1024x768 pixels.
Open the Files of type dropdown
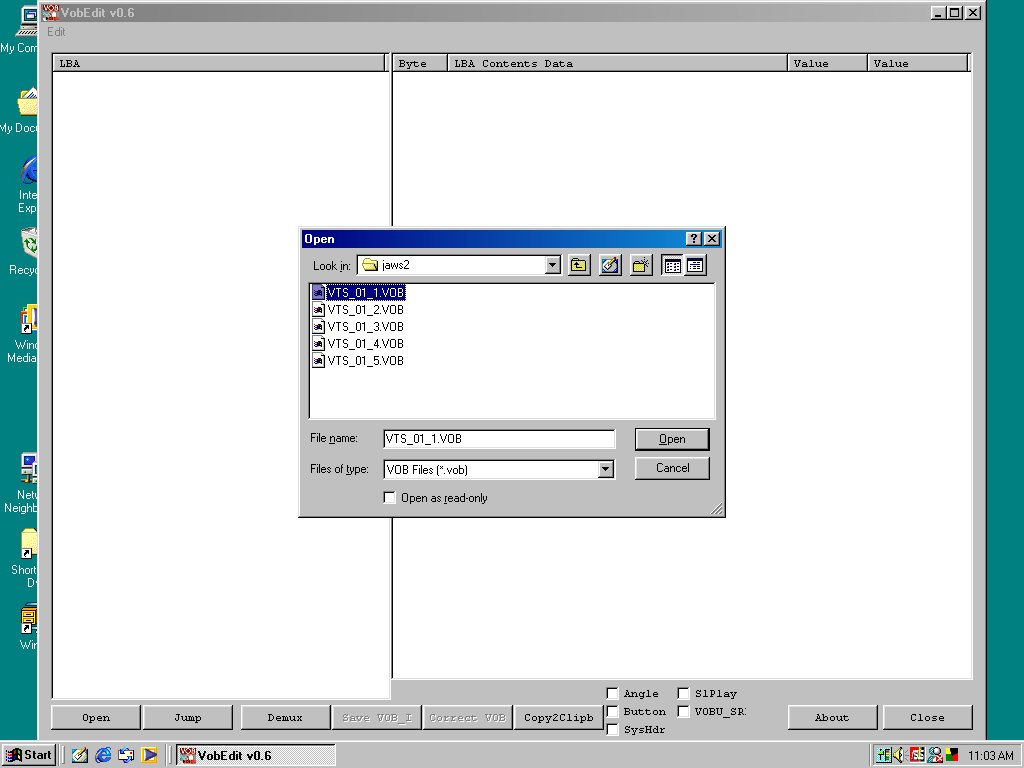pyautogui.click(x=605, y=469)
